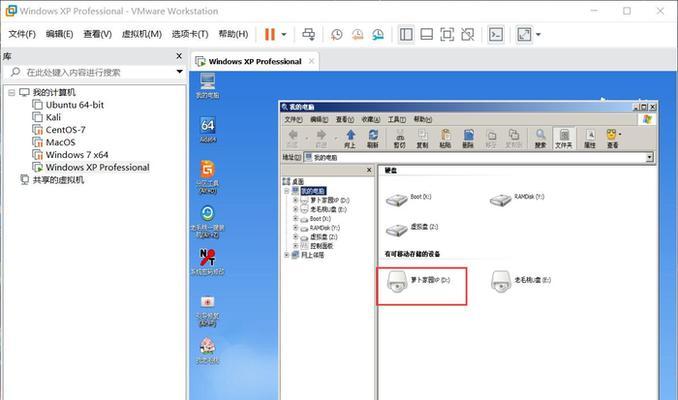Click the NT password tool desktop icon
678x400 pixels.
208,262
